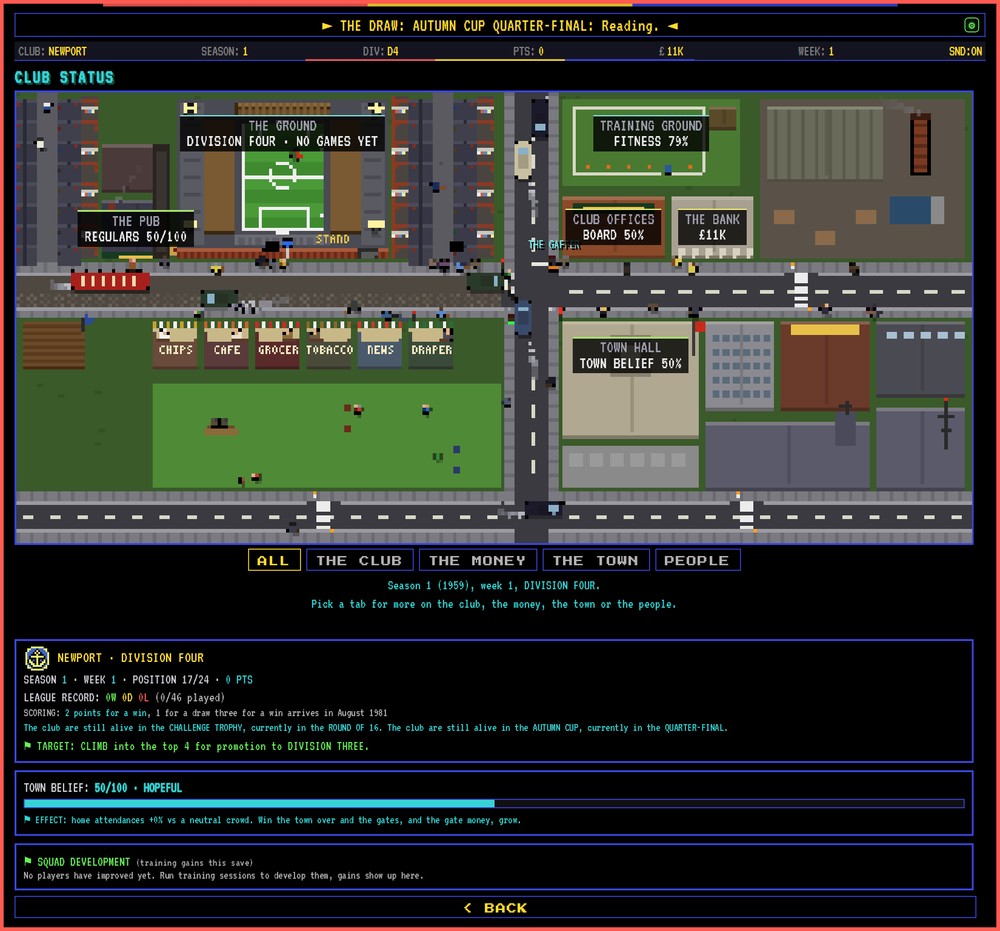This screenshot has height=931, width=1000.
Task: Click the Autumn Cup draw ticker headline
Action: tap(499, 26)
